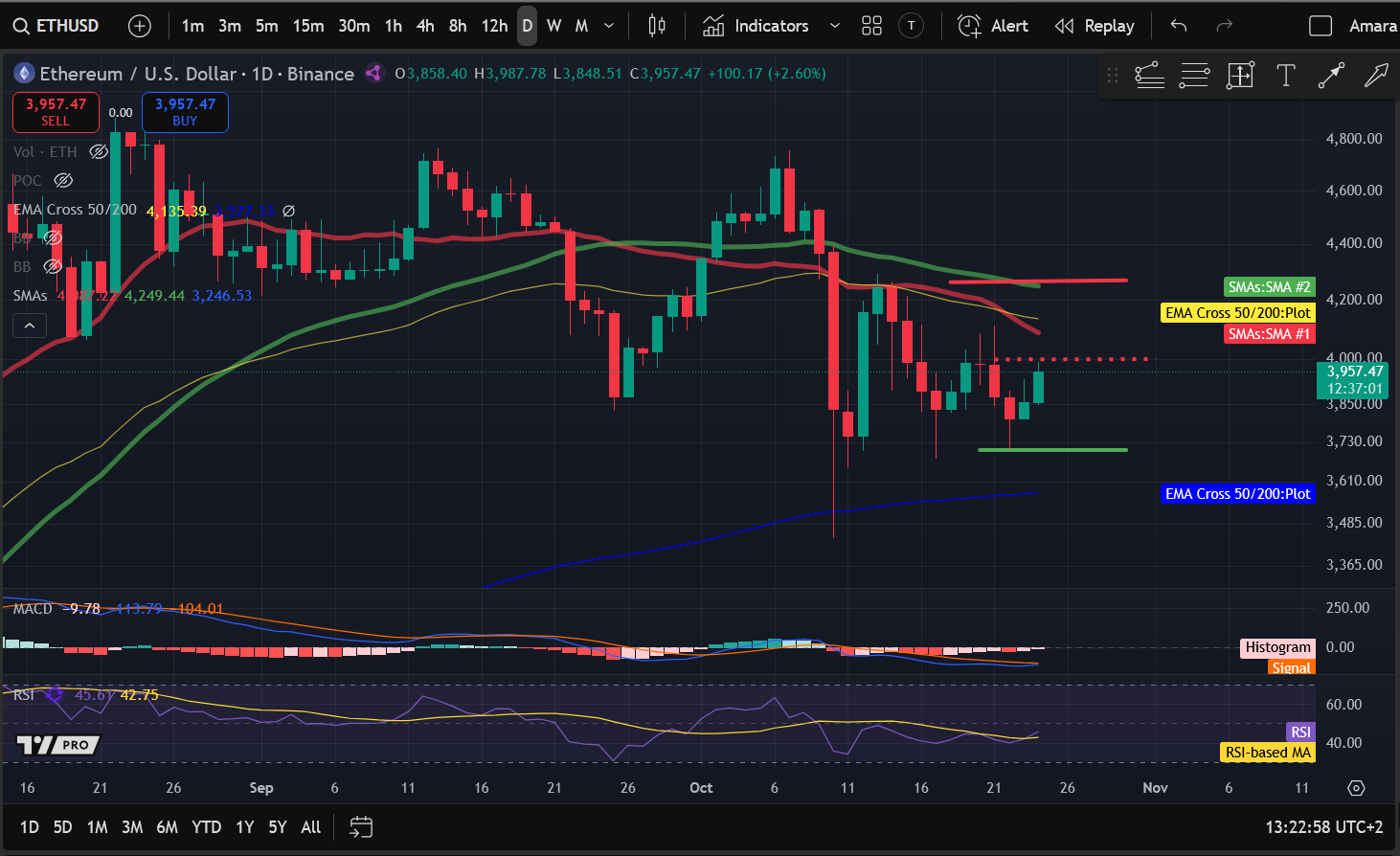This screenshot has width=1400, height=856.
Task: Select the horizontal line drawing tool
Action: tap(1194, 75)
